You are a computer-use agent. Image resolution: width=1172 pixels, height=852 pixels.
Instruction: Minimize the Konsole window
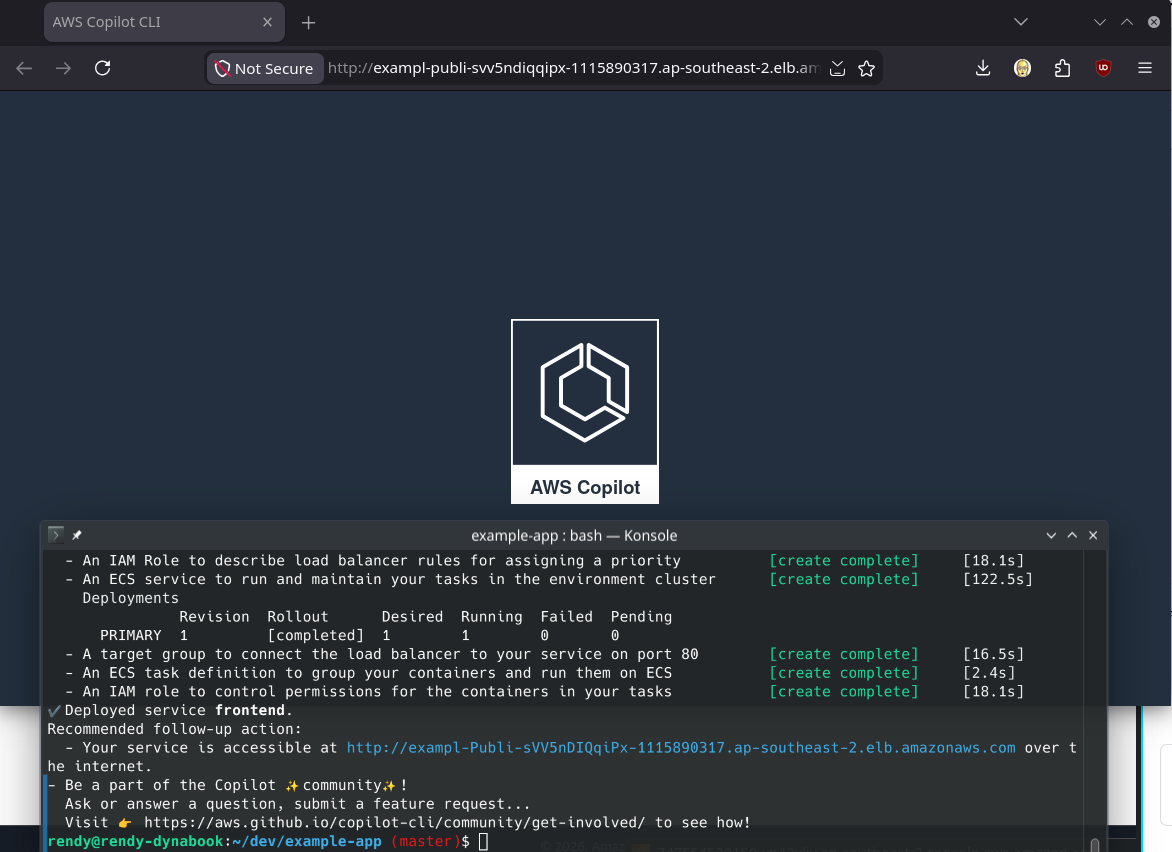pyautogui.click(x=1051, y=535)
